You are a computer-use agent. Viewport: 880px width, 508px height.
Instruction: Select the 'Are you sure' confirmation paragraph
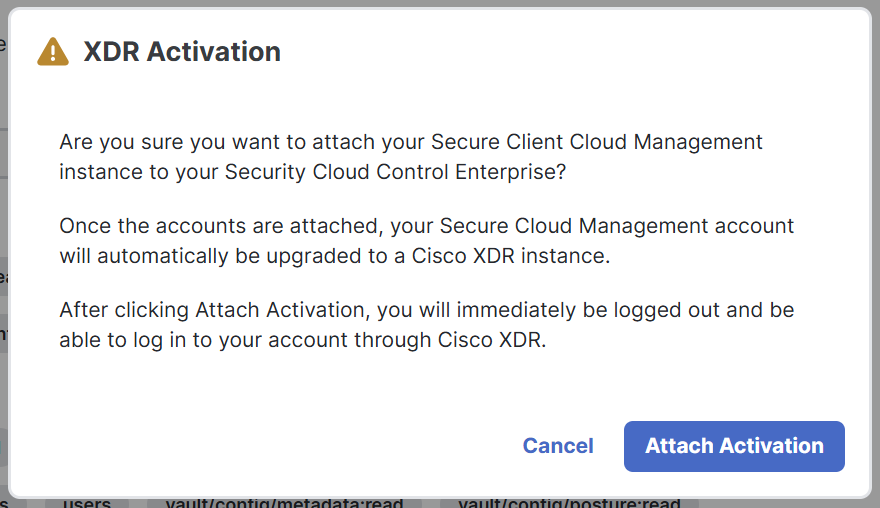pos(411,157)
